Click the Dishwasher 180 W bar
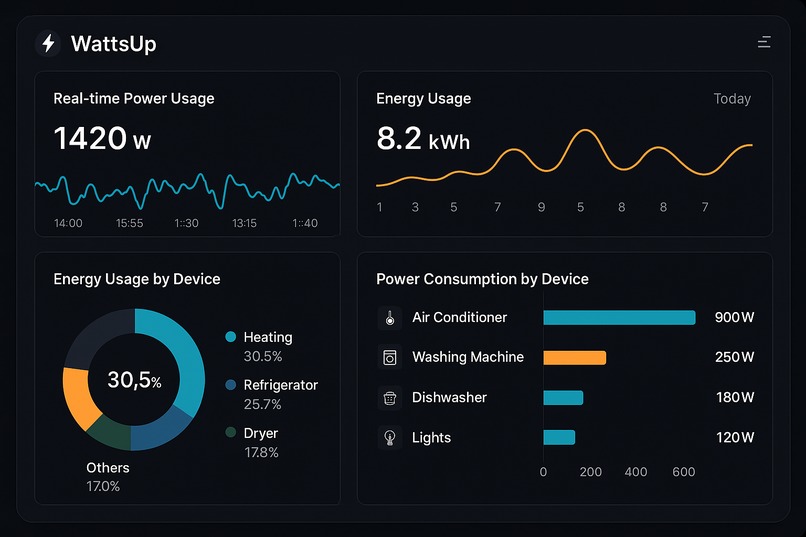The height and width of the screenshot is (537, 806). click(x=563, y=398)
